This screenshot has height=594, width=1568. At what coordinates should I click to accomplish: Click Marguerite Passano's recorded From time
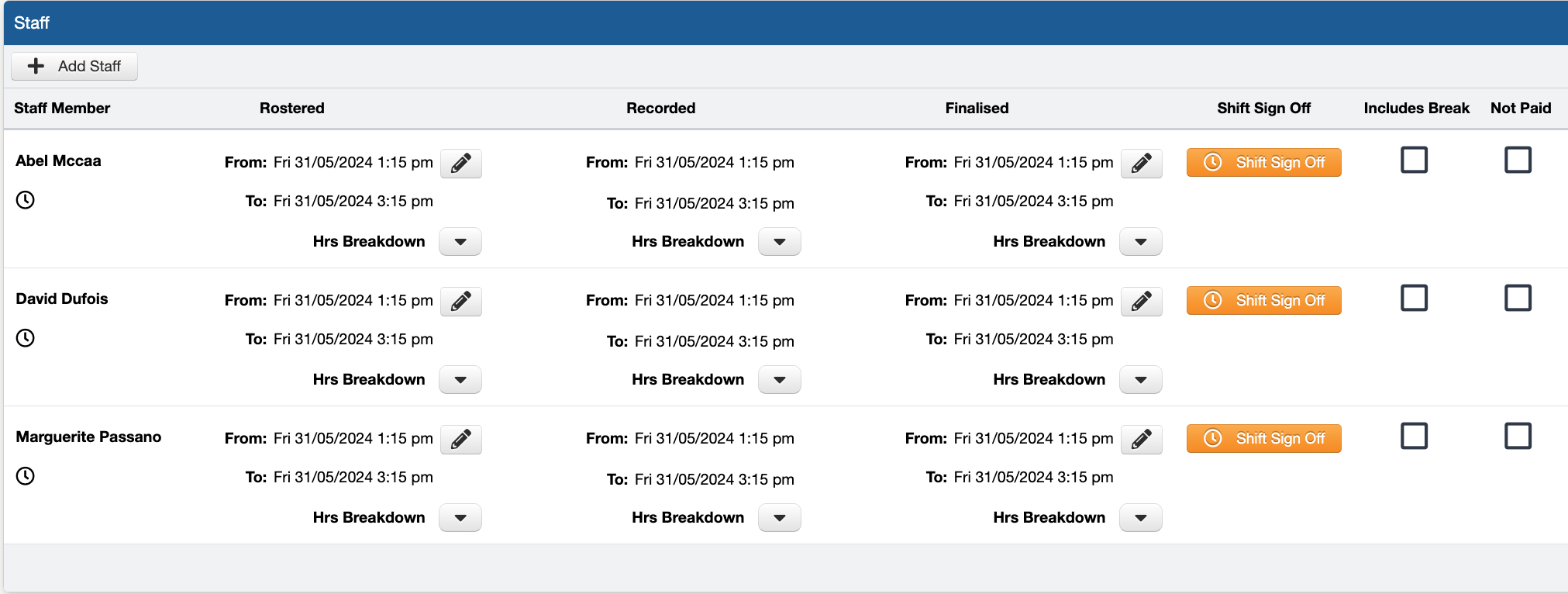point(715,438)
